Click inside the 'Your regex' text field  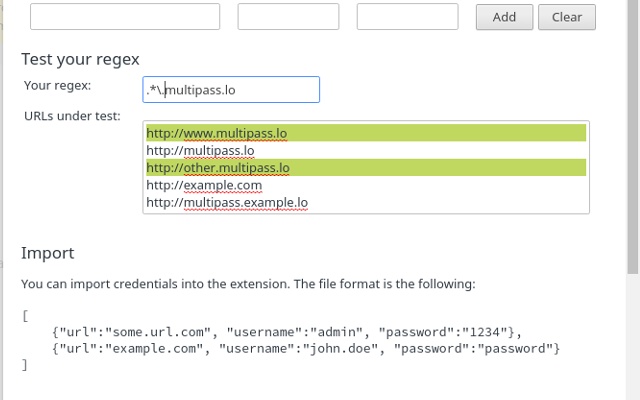click(230, 90)
